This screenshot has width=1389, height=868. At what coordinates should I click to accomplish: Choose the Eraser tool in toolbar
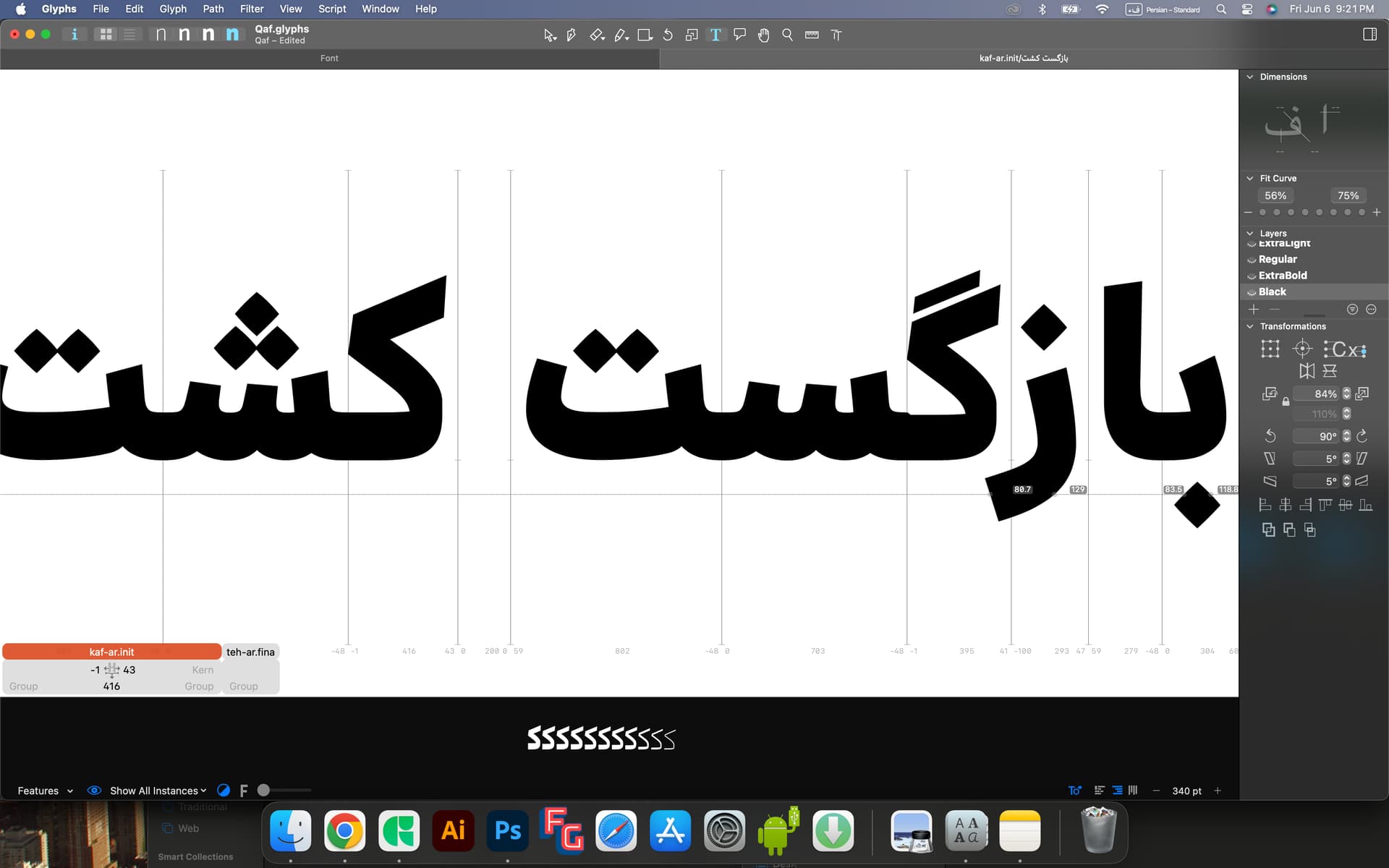[x=595, y=35]
